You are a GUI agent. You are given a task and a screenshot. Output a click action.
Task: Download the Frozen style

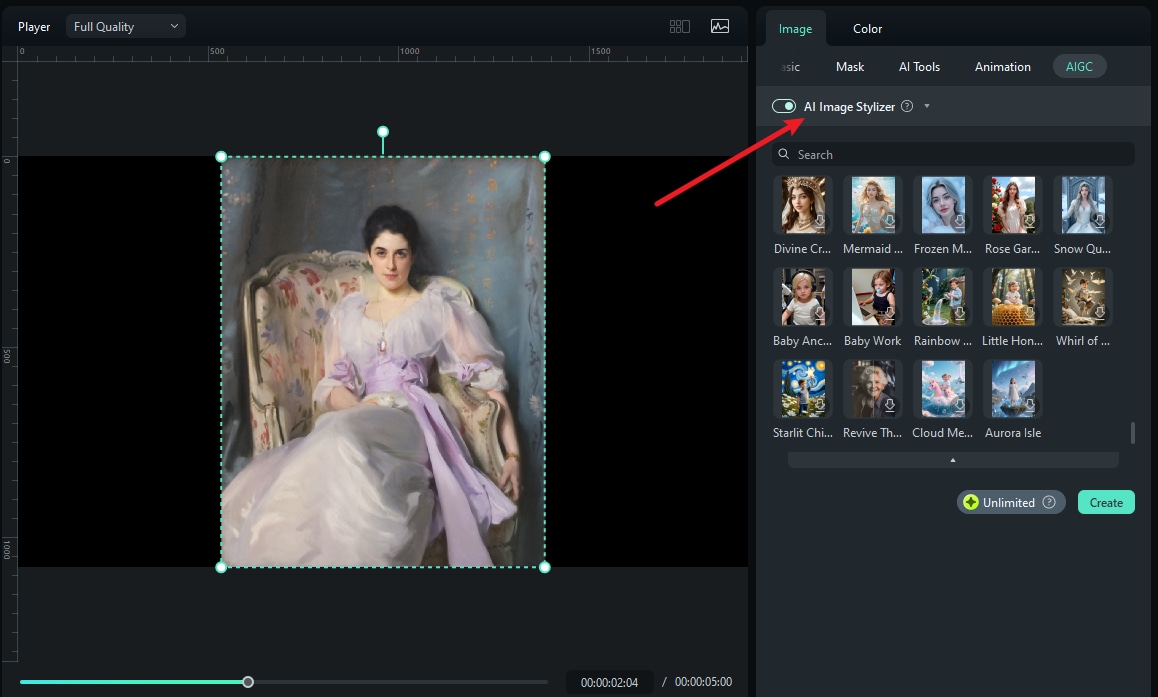click(x=959, y=221)
